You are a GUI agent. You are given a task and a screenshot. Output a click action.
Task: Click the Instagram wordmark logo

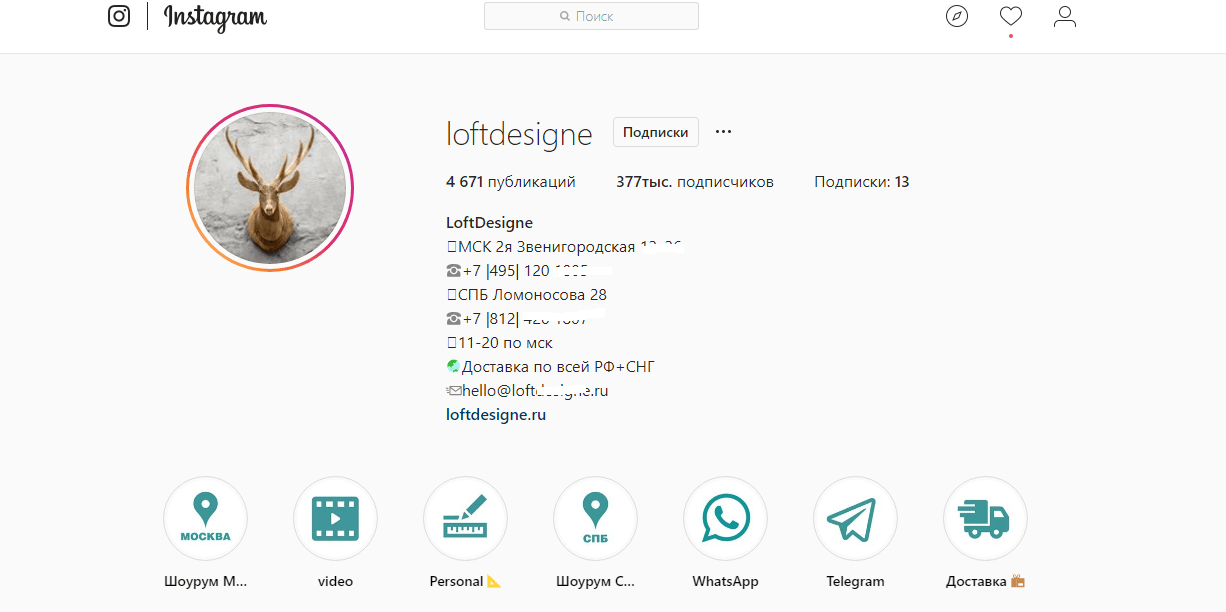[x=215, y=17]
